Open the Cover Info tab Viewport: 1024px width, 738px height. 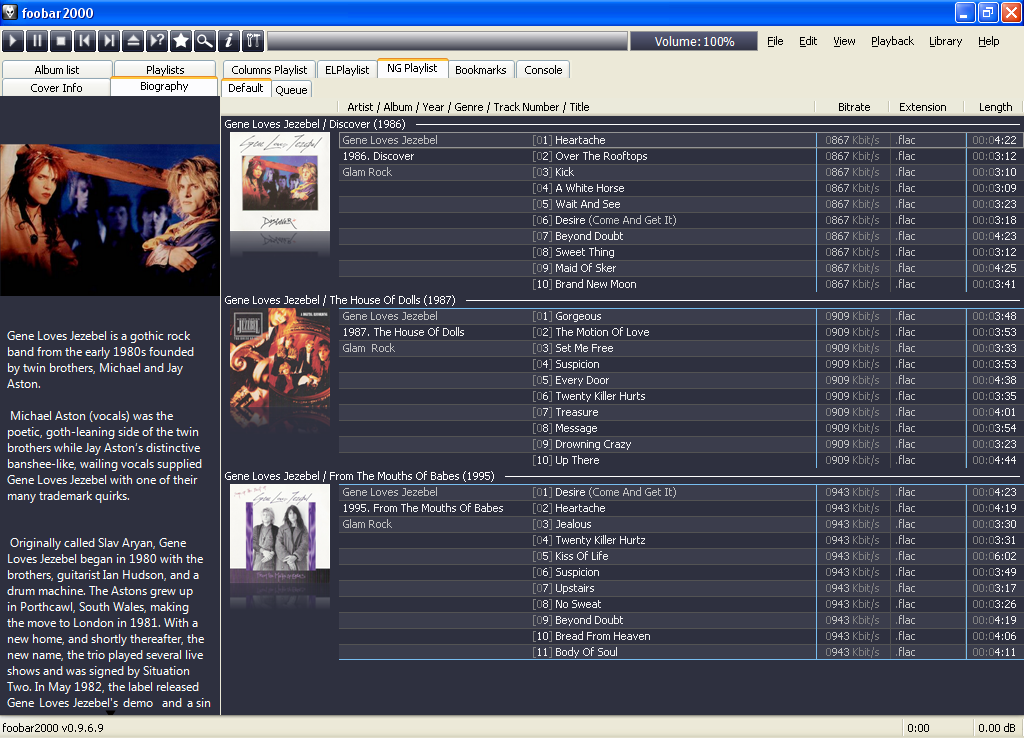click(56, 88)
